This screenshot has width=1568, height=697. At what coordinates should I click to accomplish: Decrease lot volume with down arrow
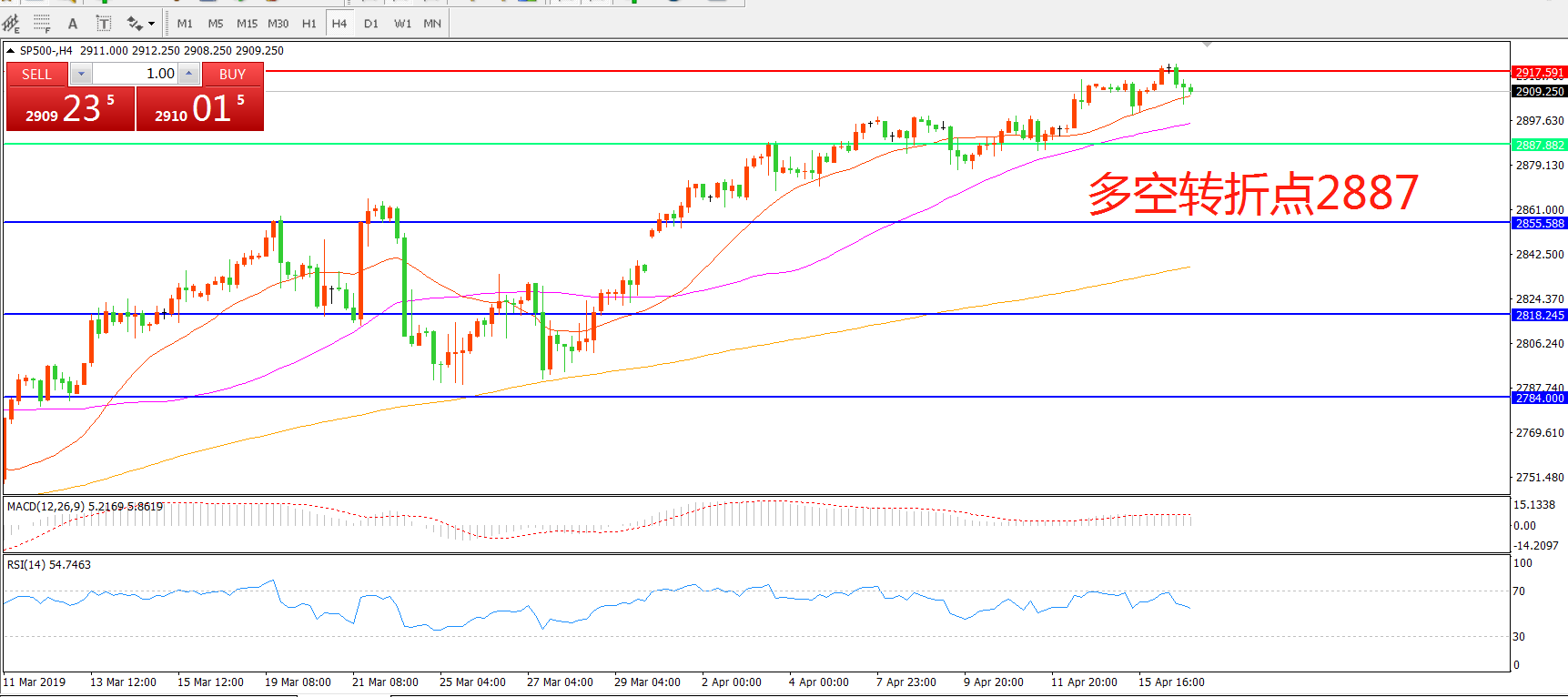pos(81,74)
